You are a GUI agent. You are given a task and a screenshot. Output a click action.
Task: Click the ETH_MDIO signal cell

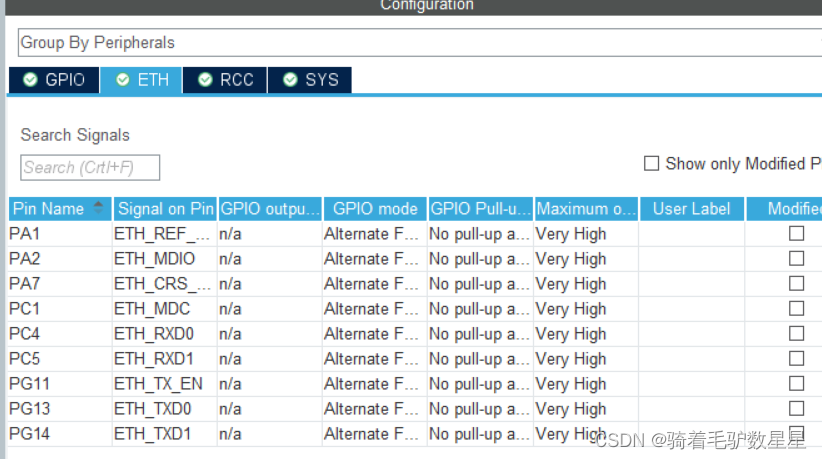(x=165, y=259)
